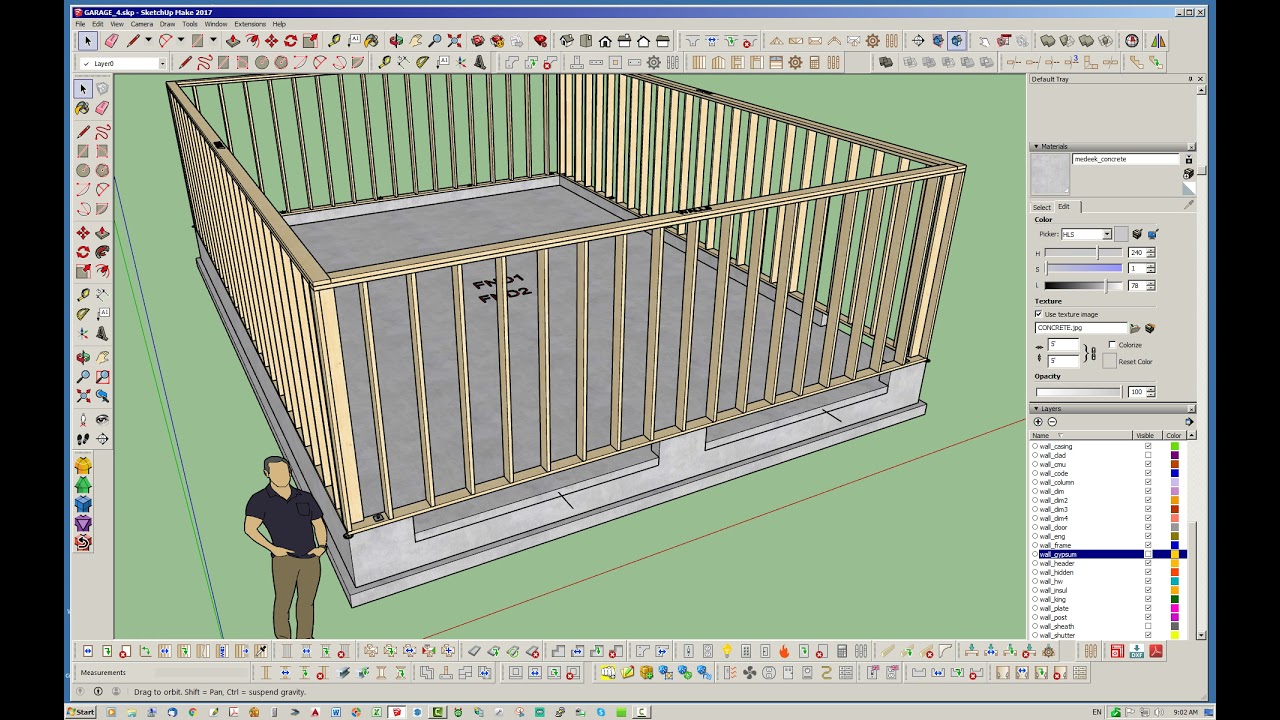1280x720 pixels.
Task: Click the Visible column header
Action: point(1145,436)
